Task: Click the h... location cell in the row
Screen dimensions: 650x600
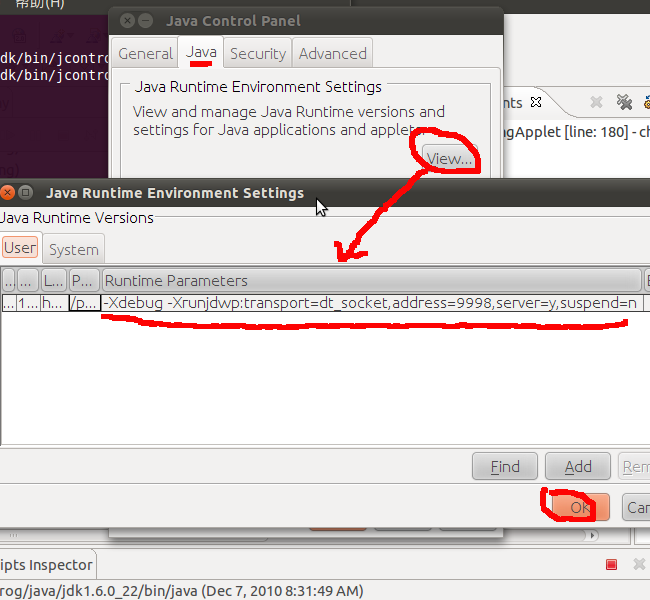Action: [54, 303]
